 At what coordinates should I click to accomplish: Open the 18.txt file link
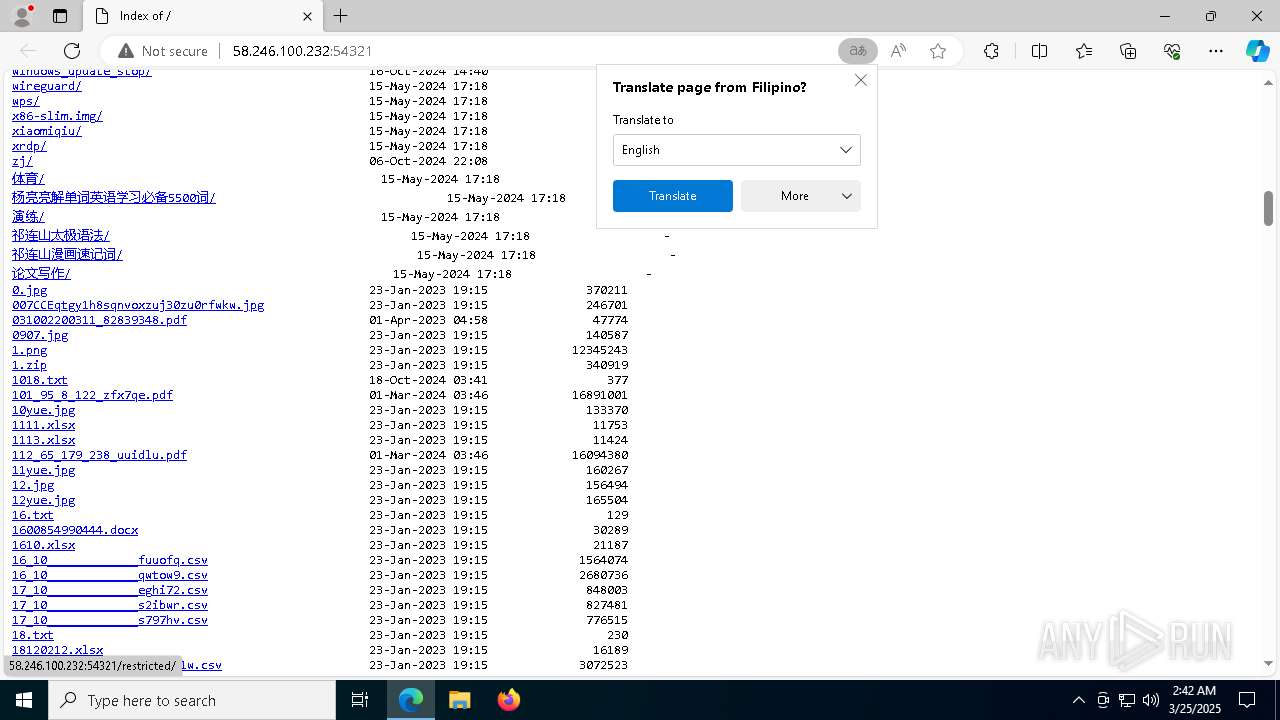click(33, 635)
